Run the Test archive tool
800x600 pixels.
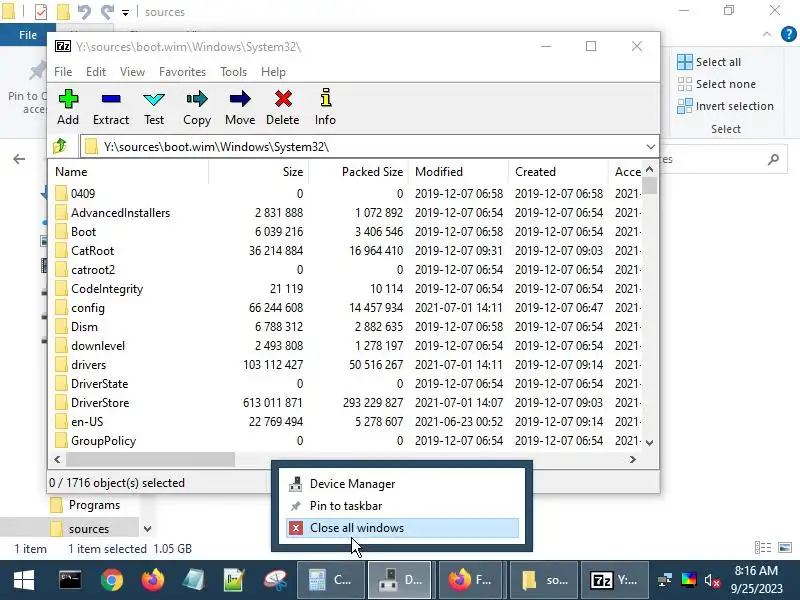coord(154,99)
